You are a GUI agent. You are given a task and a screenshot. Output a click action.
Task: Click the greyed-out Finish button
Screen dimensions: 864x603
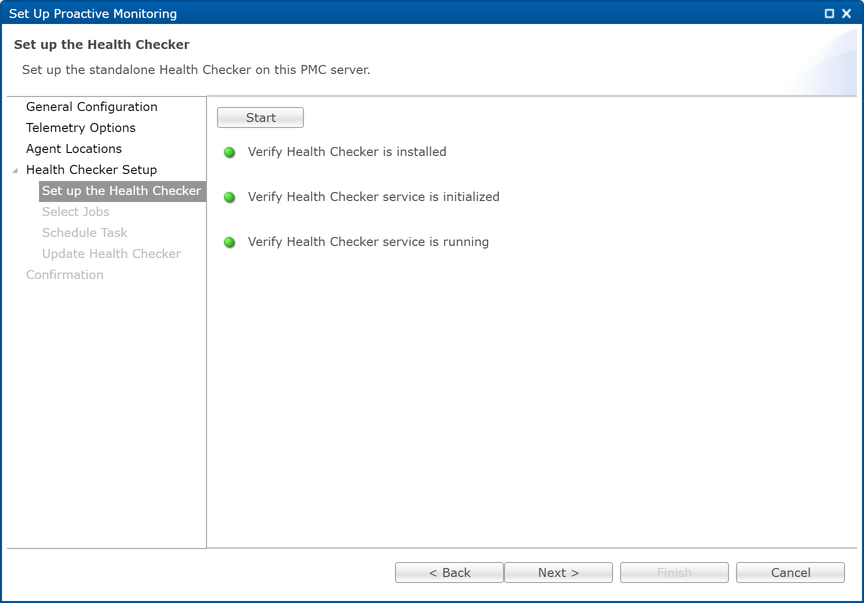[x=674, y=573]
